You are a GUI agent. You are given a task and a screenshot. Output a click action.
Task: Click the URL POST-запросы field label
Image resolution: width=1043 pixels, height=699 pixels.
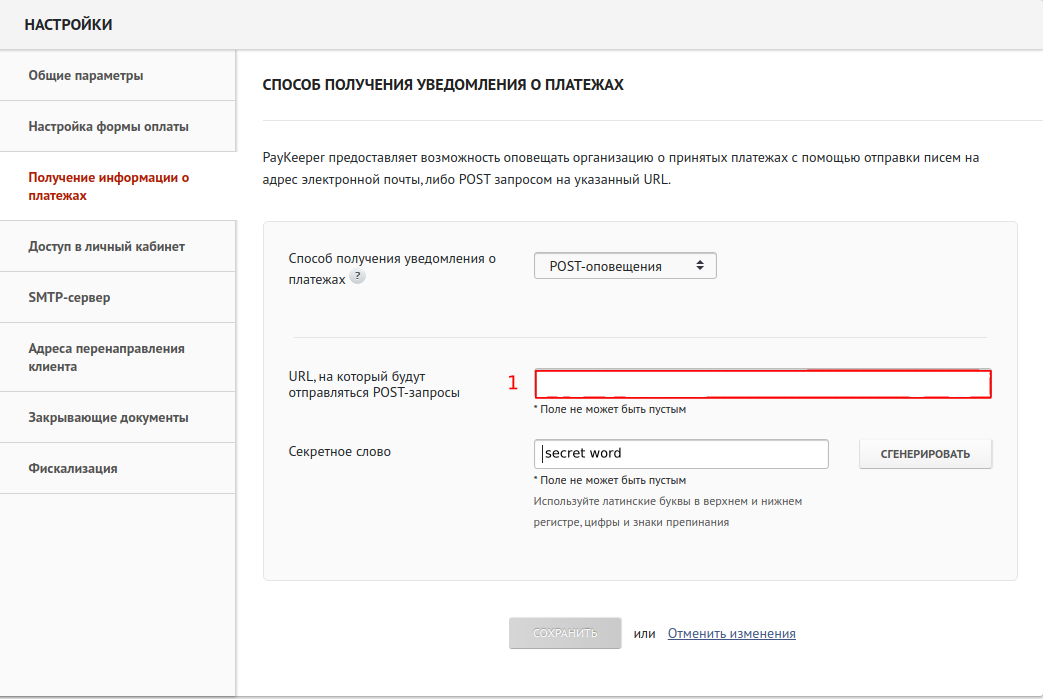point(374,384)
